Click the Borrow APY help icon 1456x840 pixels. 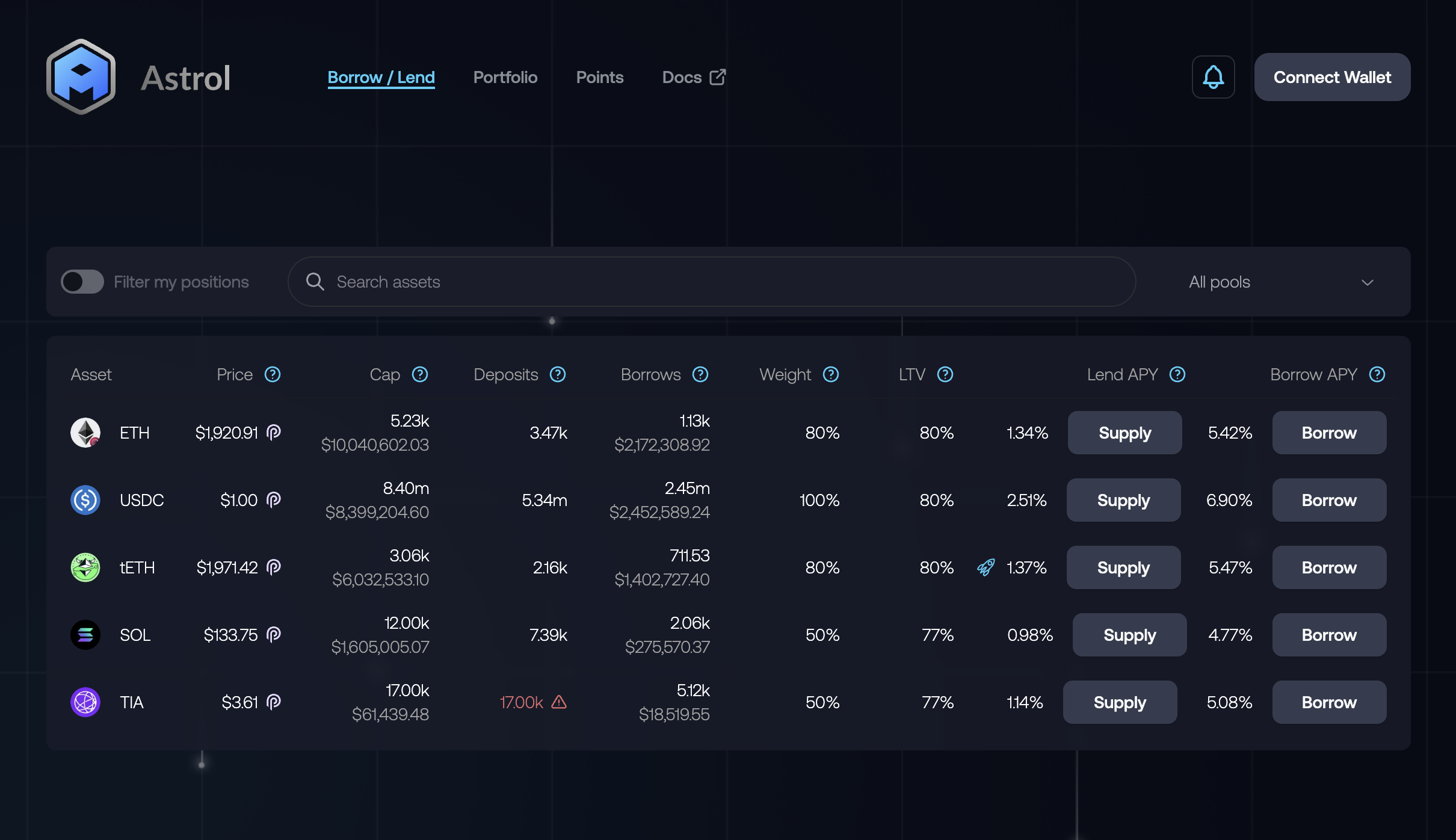(x=1377, y=374)
